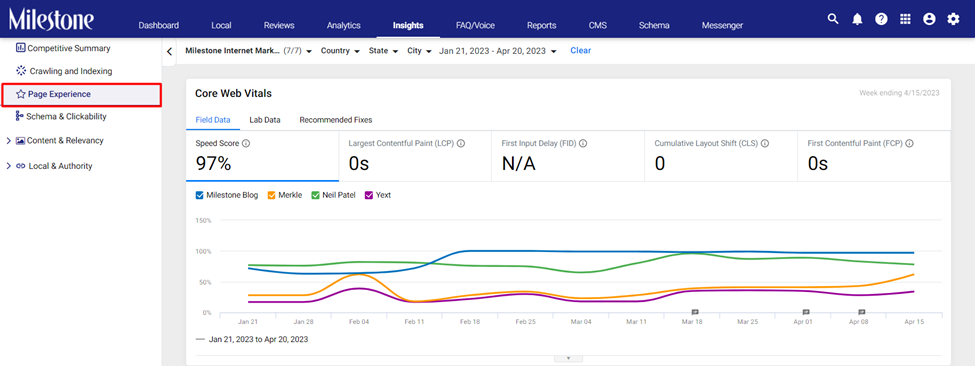Toggle the Merkle series checkbox
The width and height of the screenshot is (975, 366).
(x=272, y=195)
